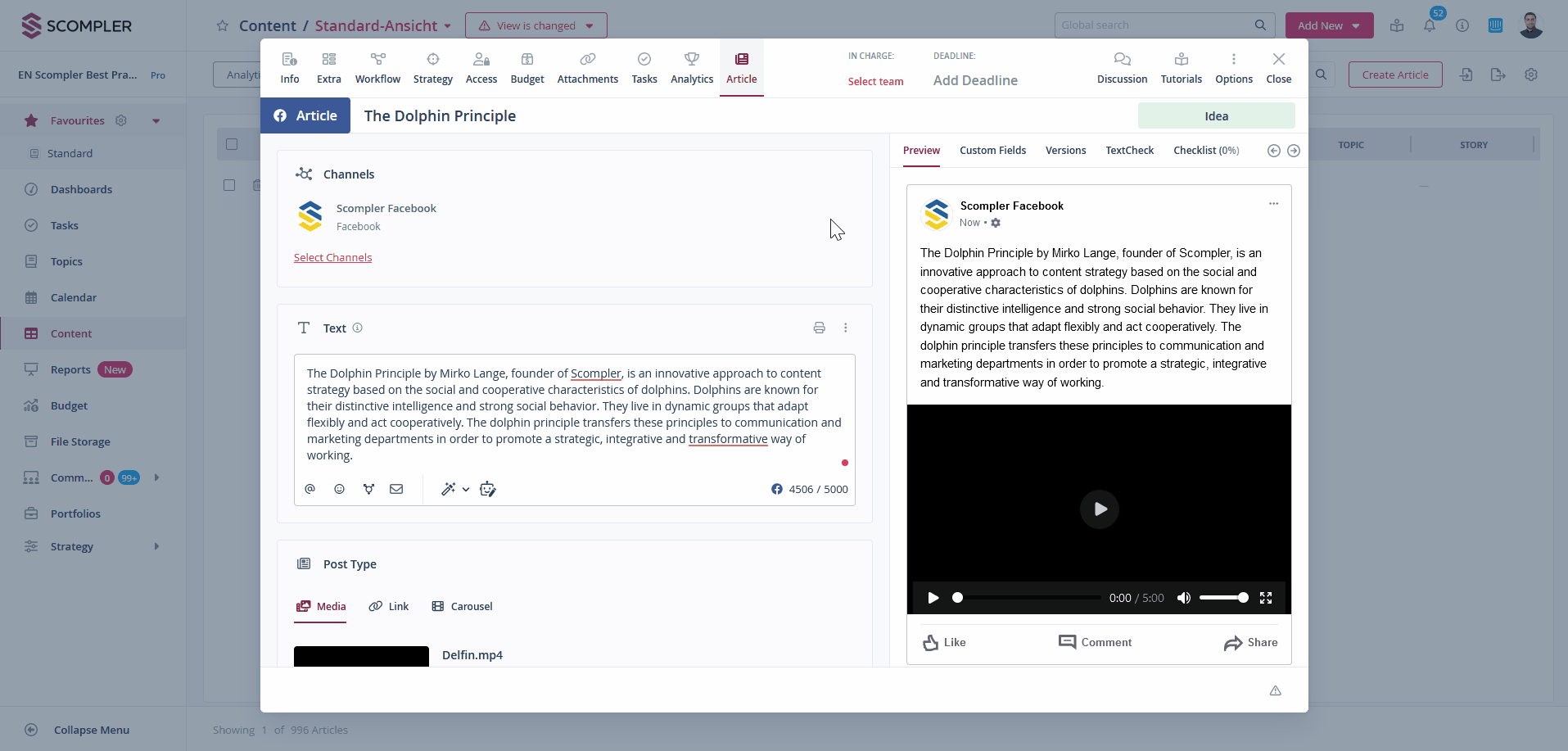Expand the Add New dropdown arrow

pos(1356,26)
